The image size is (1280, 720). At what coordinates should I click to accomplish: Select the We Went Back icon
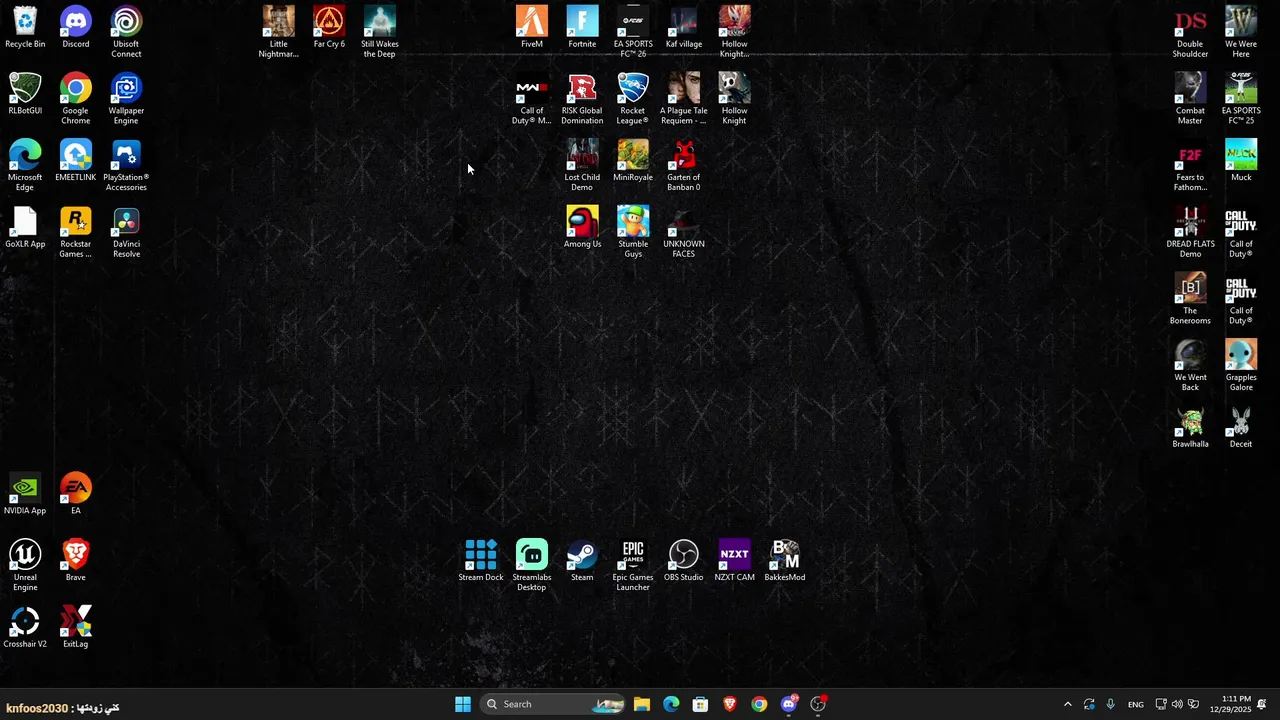coord(1190,367)
